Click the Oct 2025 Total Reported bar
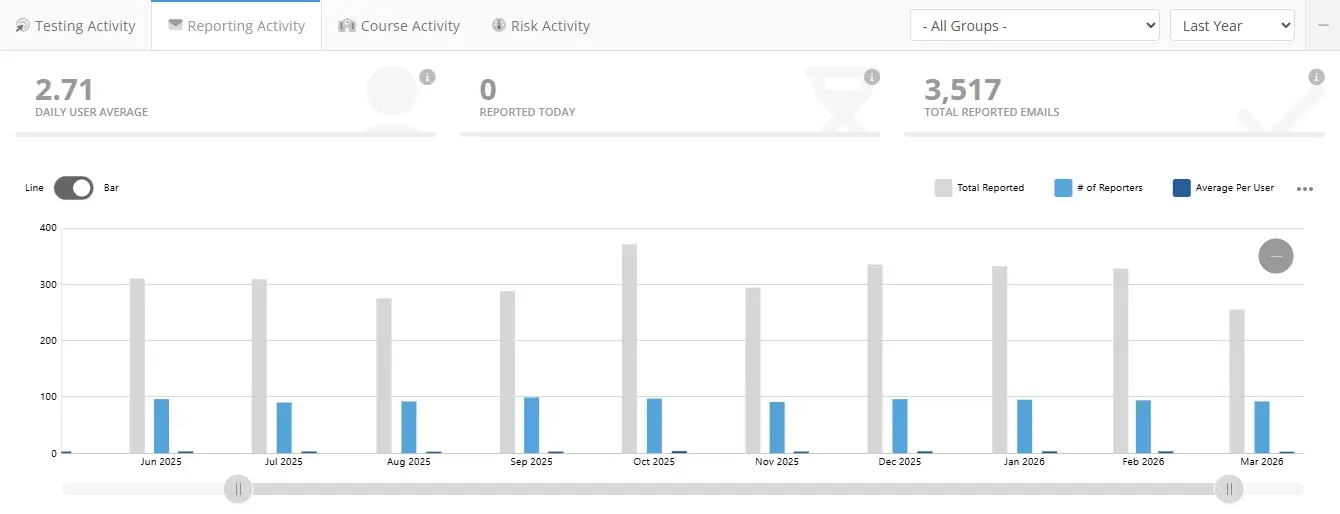This screenshot has height=514, width=1340. tap(629, 348)
